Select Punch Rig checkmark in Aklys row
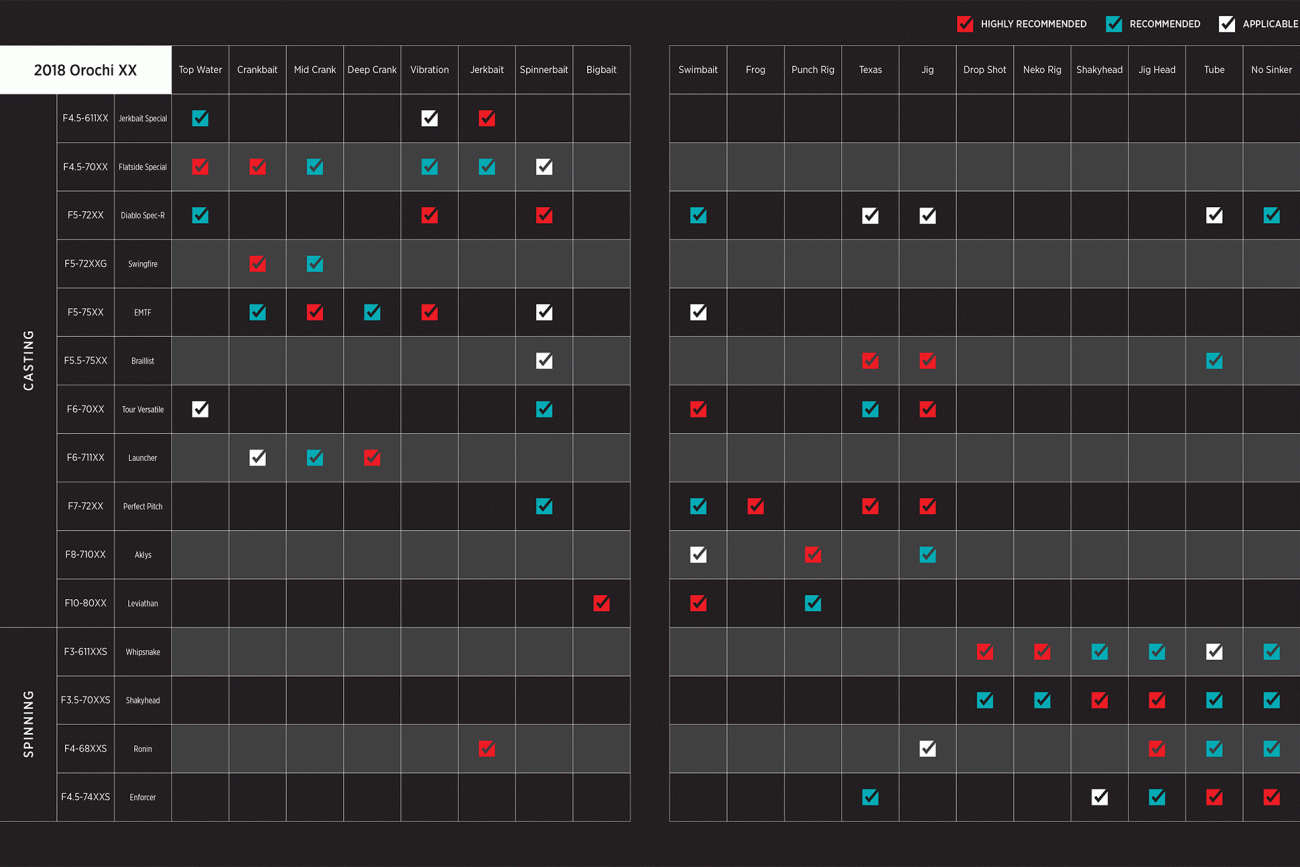This screenshot has width=1300, height=867. [x=813, y=555]
